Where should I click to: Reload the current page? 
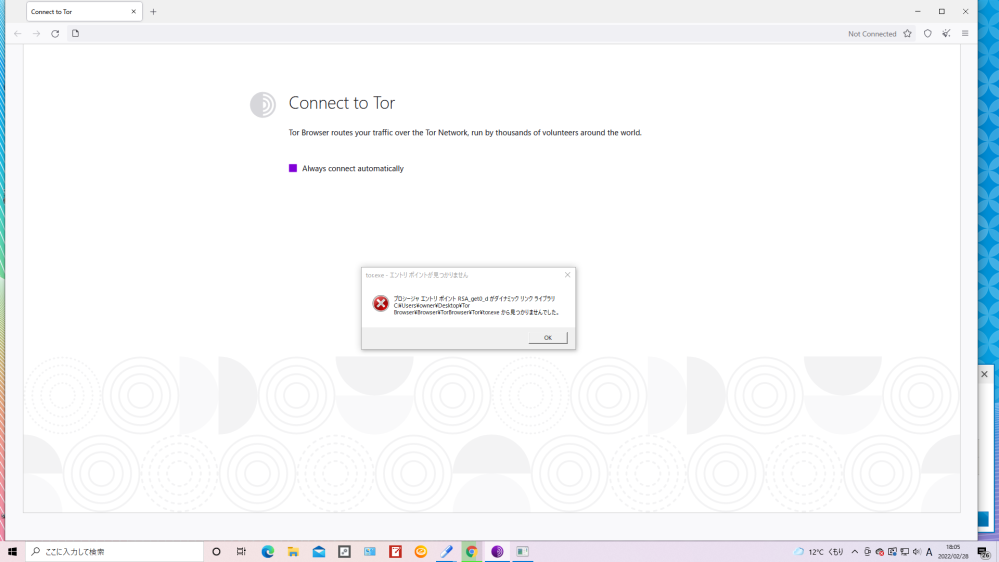point(55,34)
